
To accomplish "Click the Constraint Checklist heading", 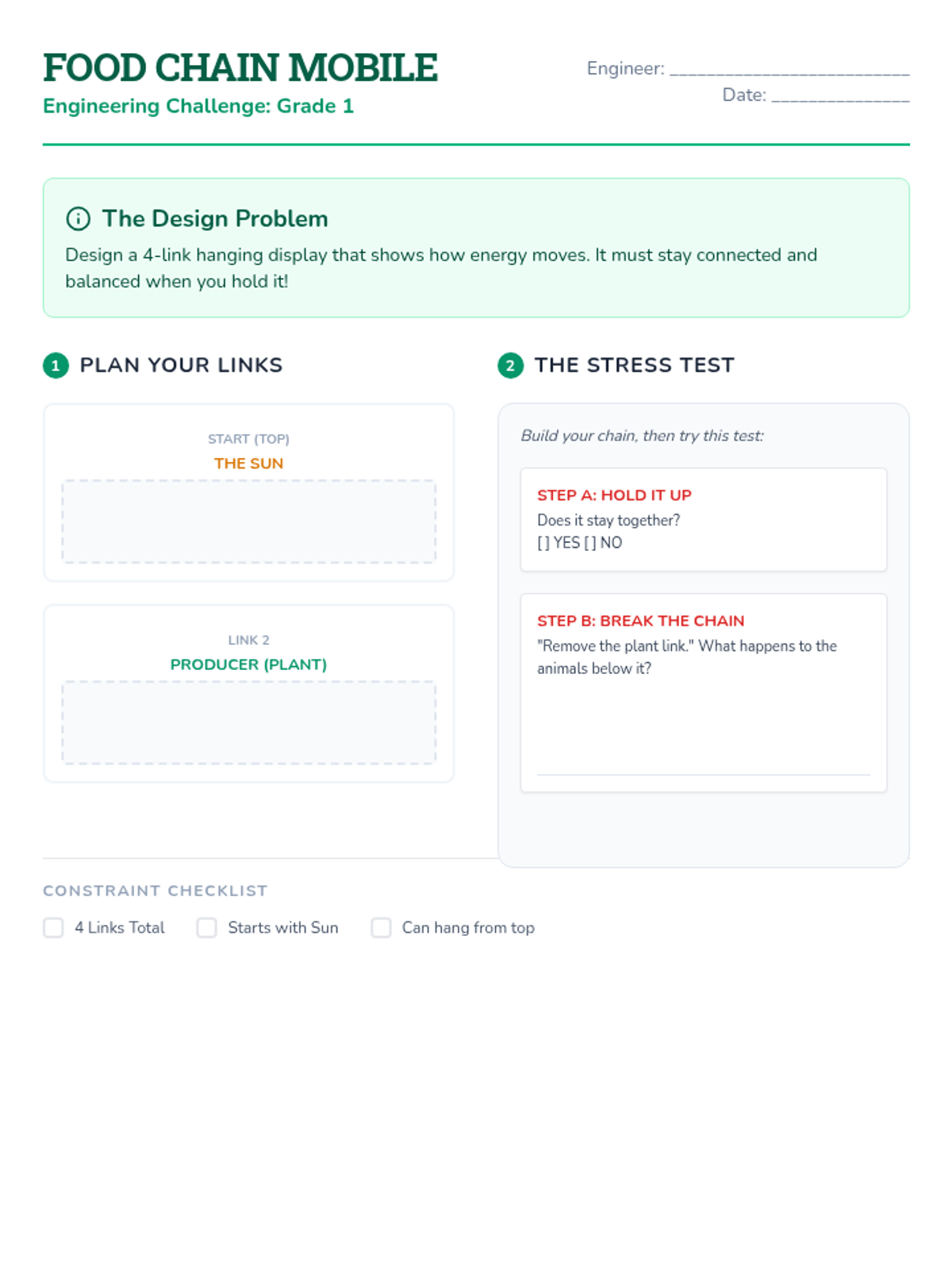I will [x=155, y=891].
